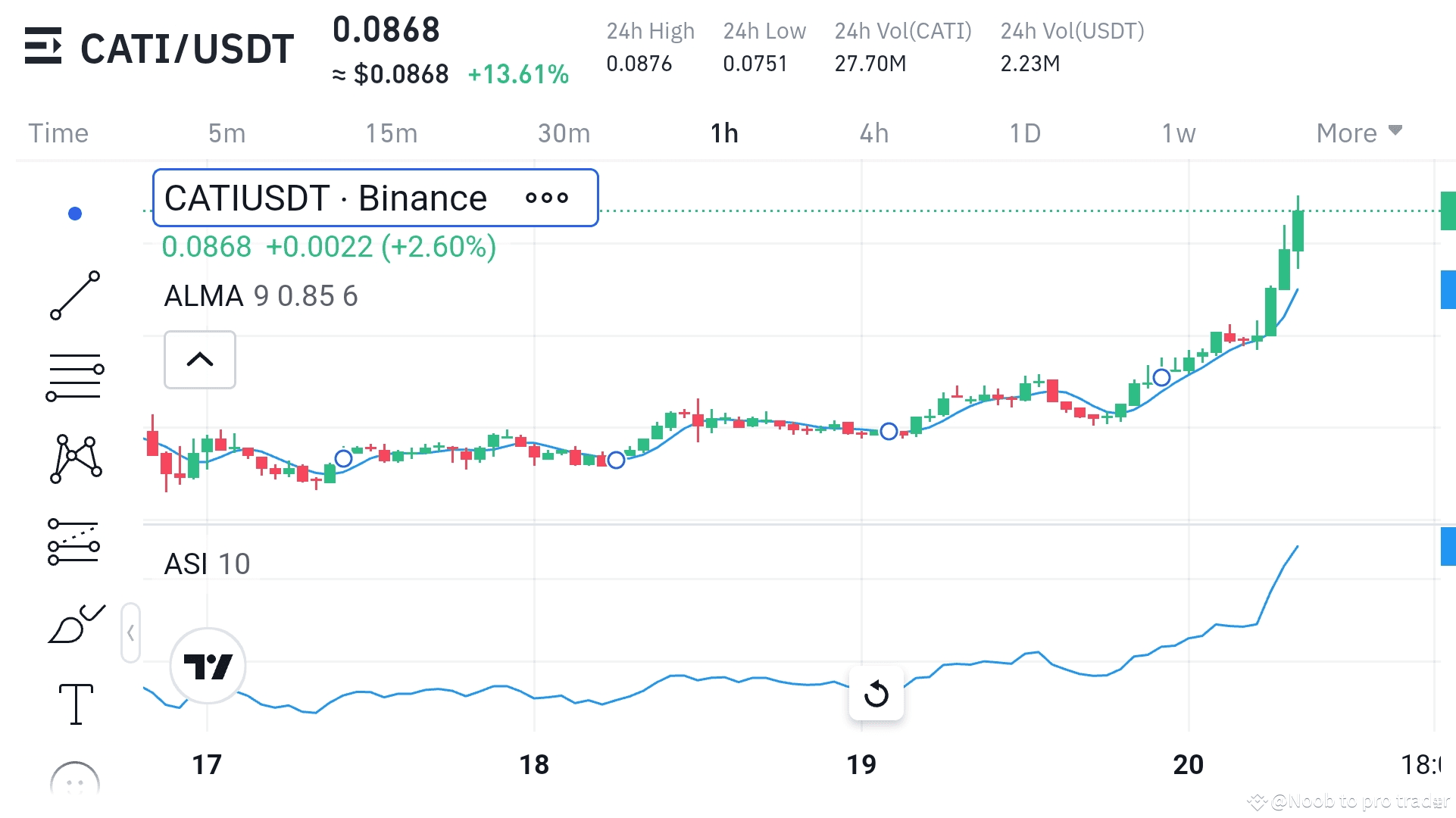Select the blue dot cursor tool
Viewport: 1456px width, 818px height.
[75, 214]
